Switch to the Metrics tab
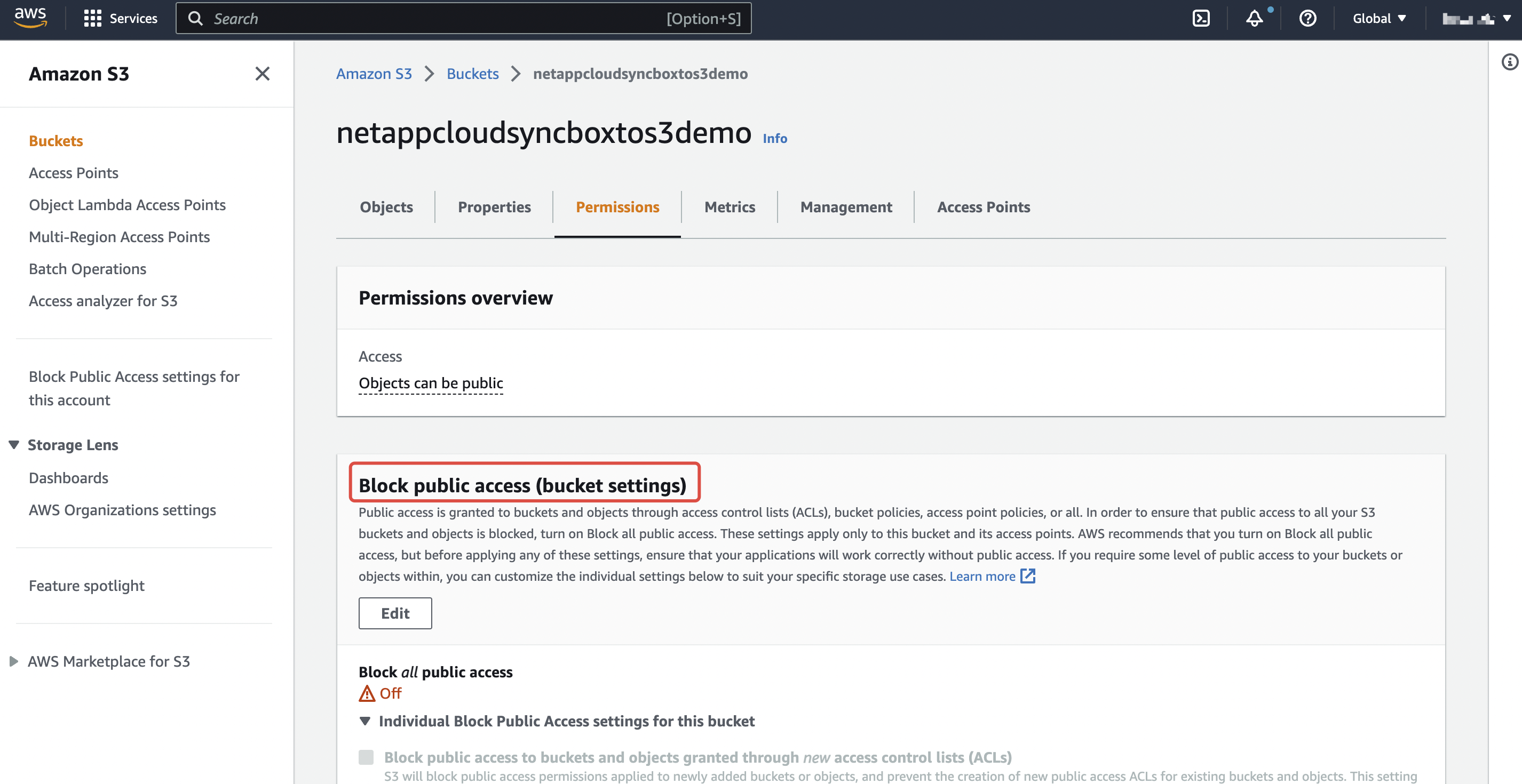Screen dimensions: 1522x784 point(730,206)
